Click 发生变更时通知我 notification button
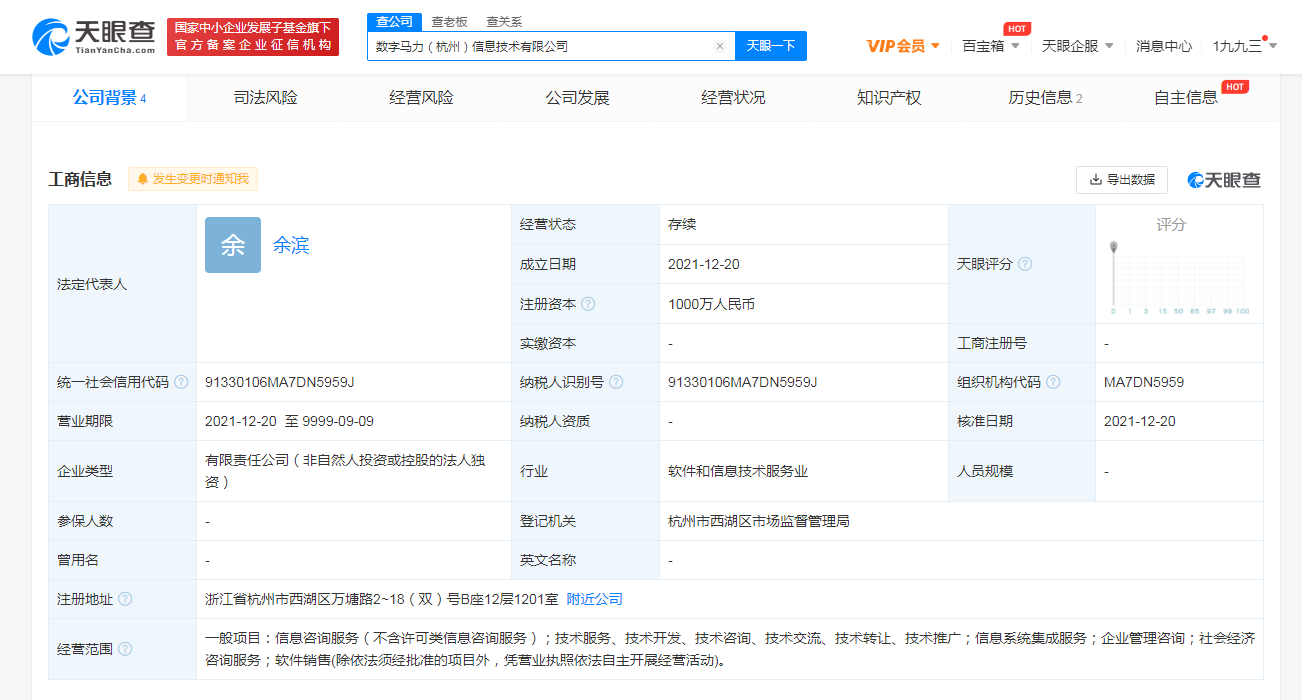Viewport: 1302px width, 700px height. click(193, 179)
